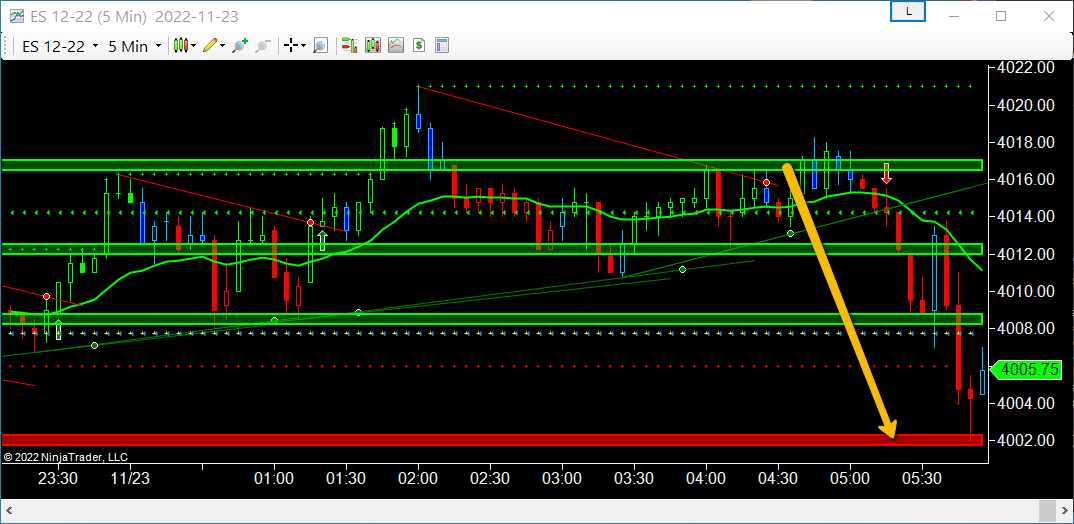Image resolution: width=1074 pixels, height=524 pixels.
Task: Select the top green zone near 4017
Action: [492, 165]
